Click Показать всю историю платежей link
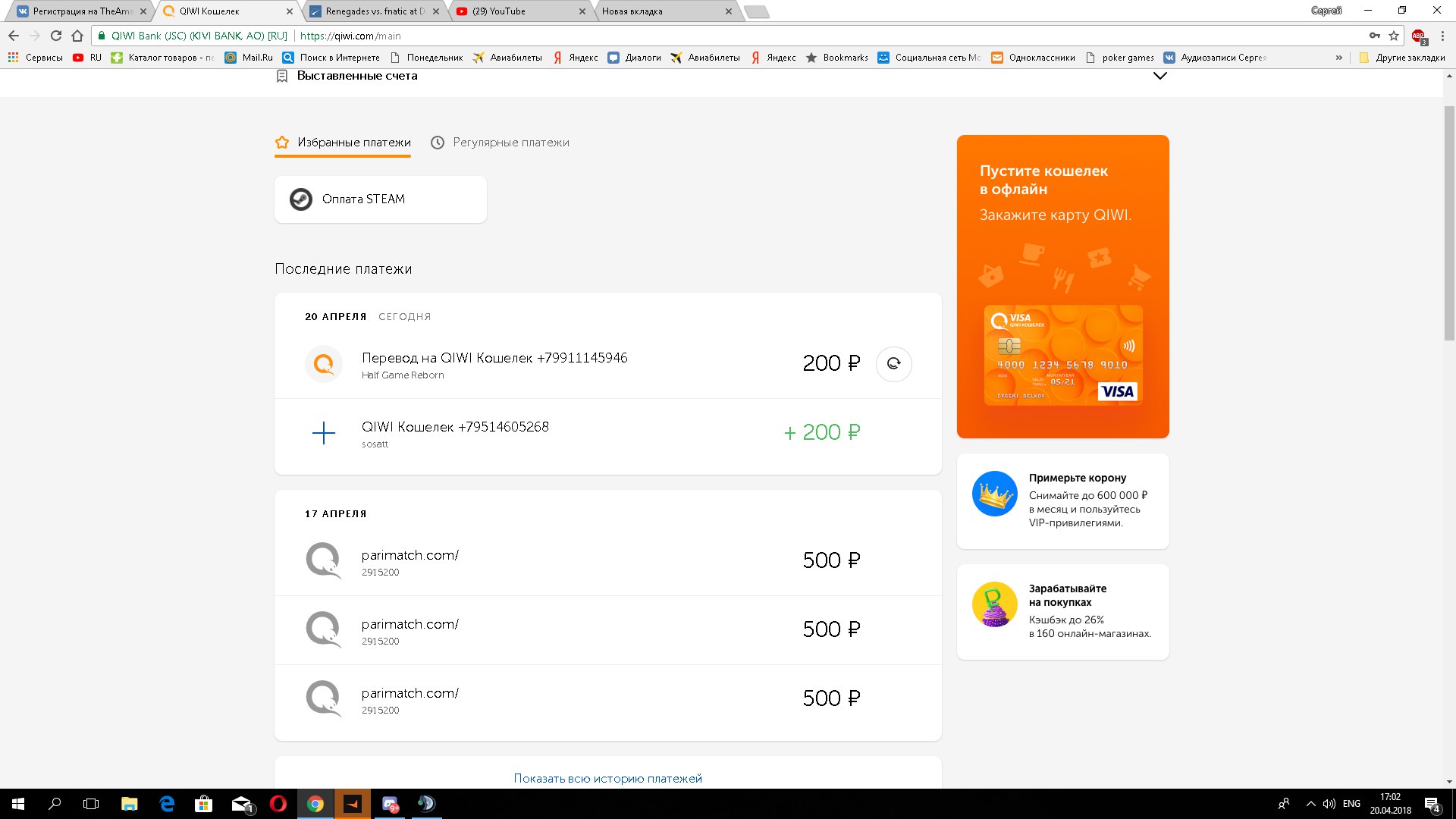This screenshot has width=1456, height=819. (x=607, y=778)
